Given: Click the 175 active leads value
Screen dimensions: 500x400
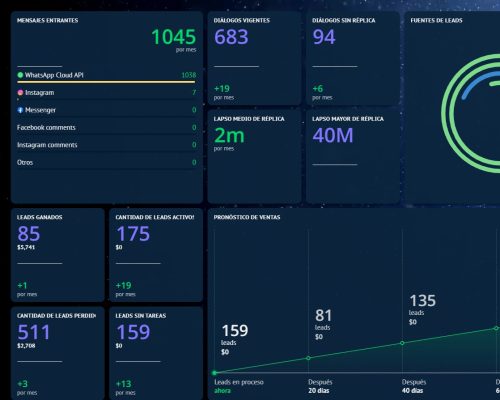Looking at the screenshot, I should [x=133, y=233].
